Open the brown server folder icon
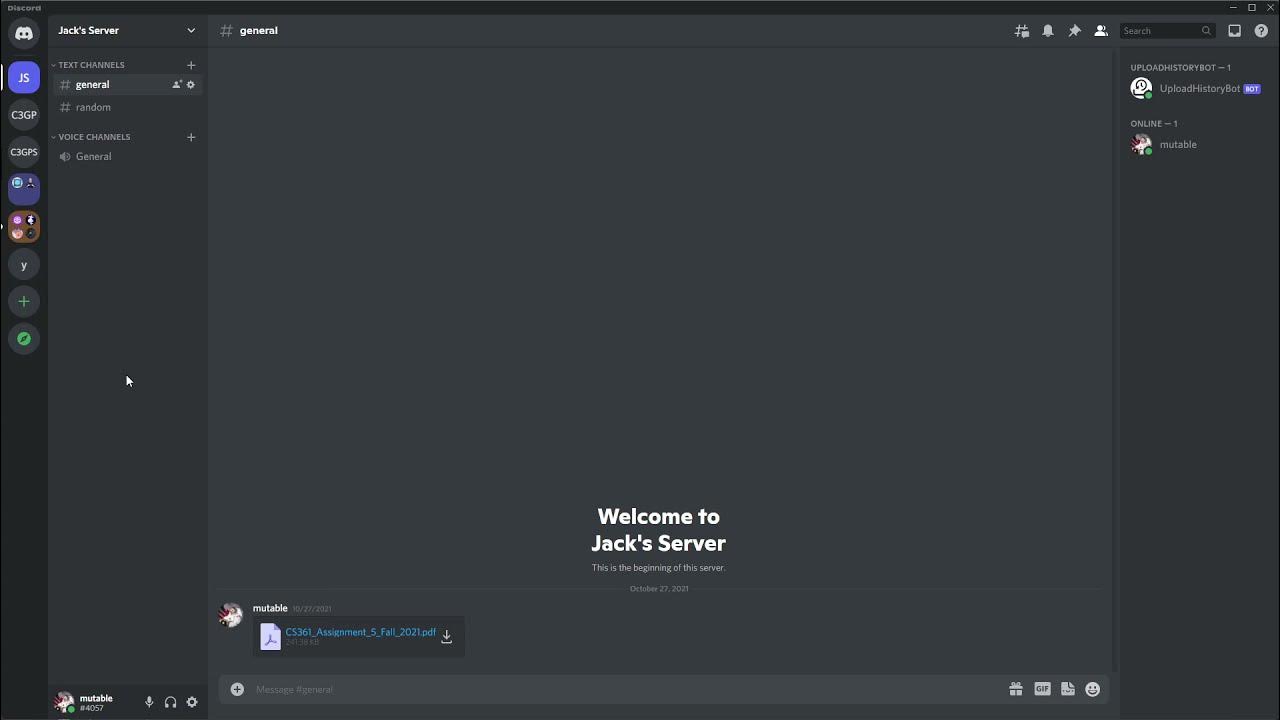 (x=24, y=227)
